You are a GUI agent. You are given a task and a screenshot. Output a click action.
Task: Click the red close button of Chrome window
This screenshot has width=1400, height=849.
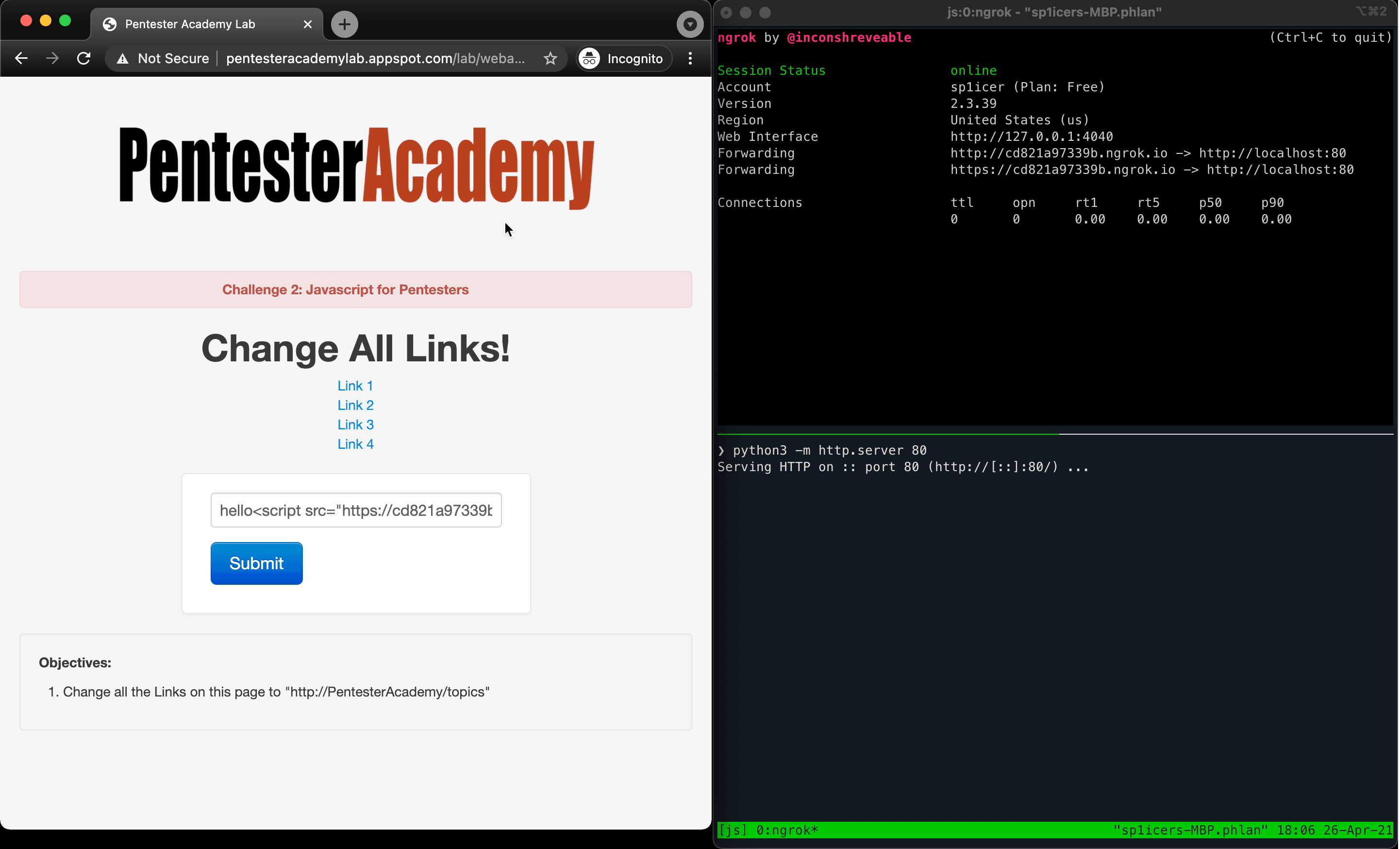click(x=26, y=21)
